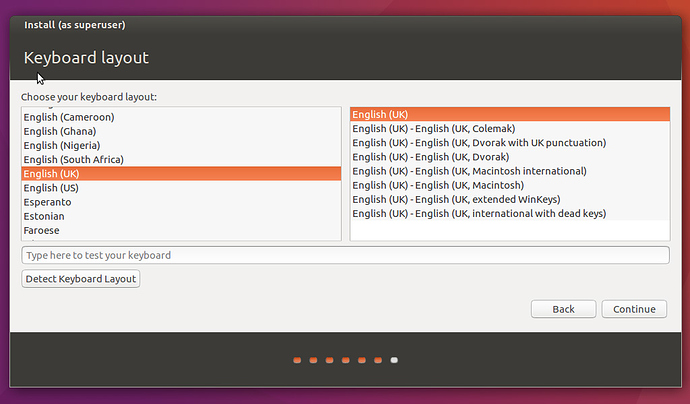This screenshot has height=404, width=690.
Task: Choose English (UK, Colemak) variant
Action: 433,128
